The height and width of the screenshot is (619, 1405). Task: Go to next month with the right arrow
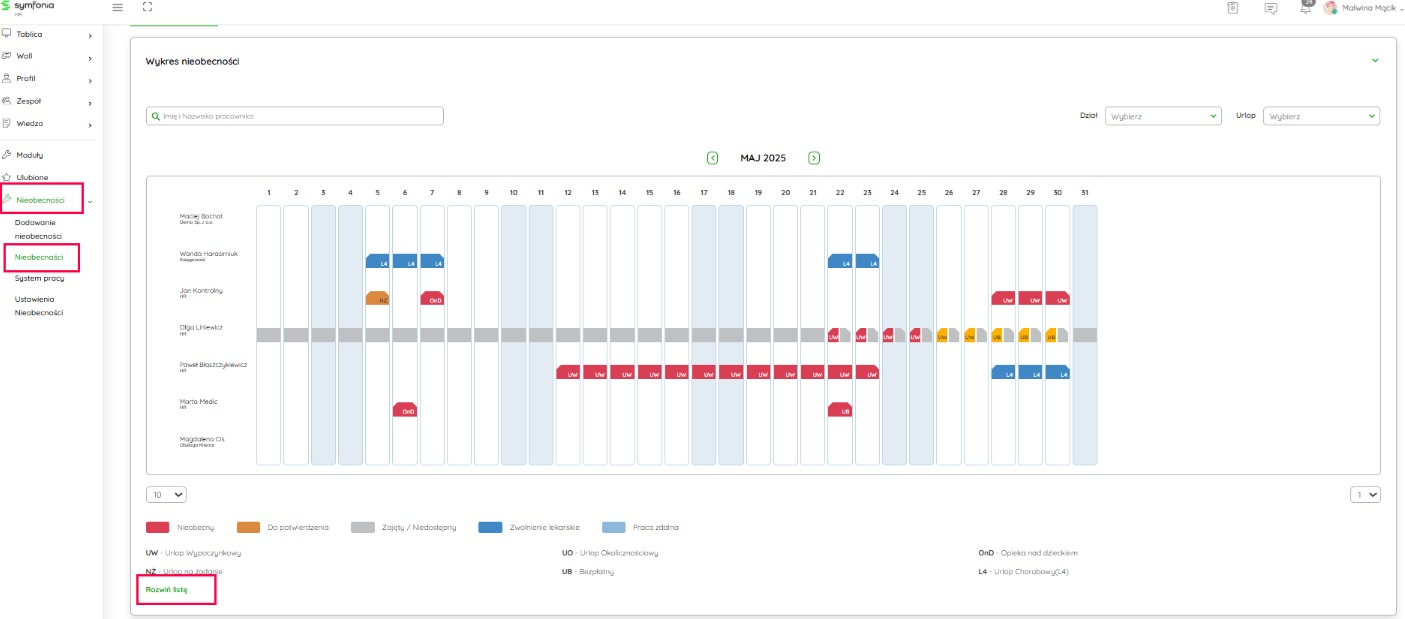tap(814, 158)
